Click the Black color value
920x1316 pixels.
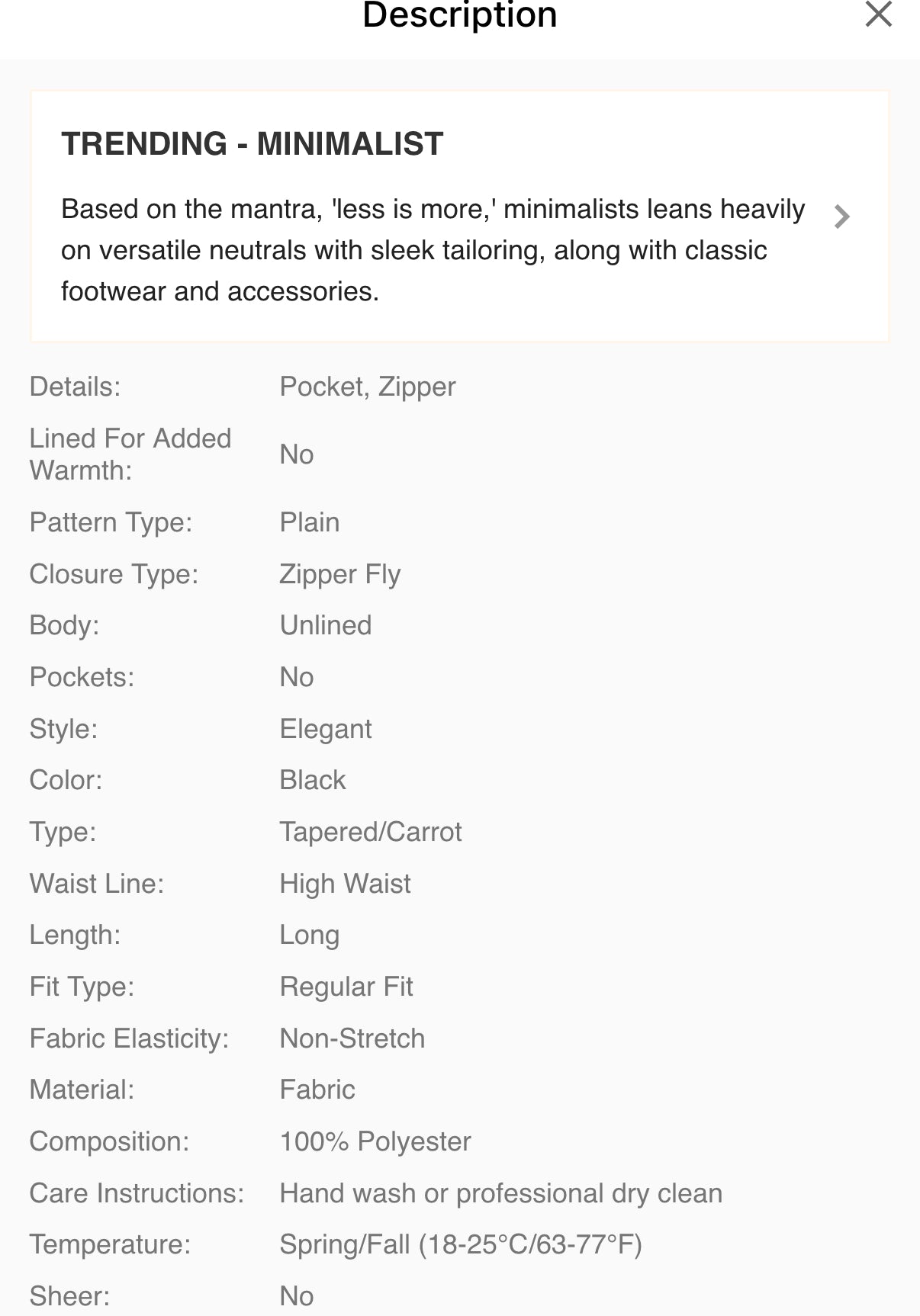313,780
